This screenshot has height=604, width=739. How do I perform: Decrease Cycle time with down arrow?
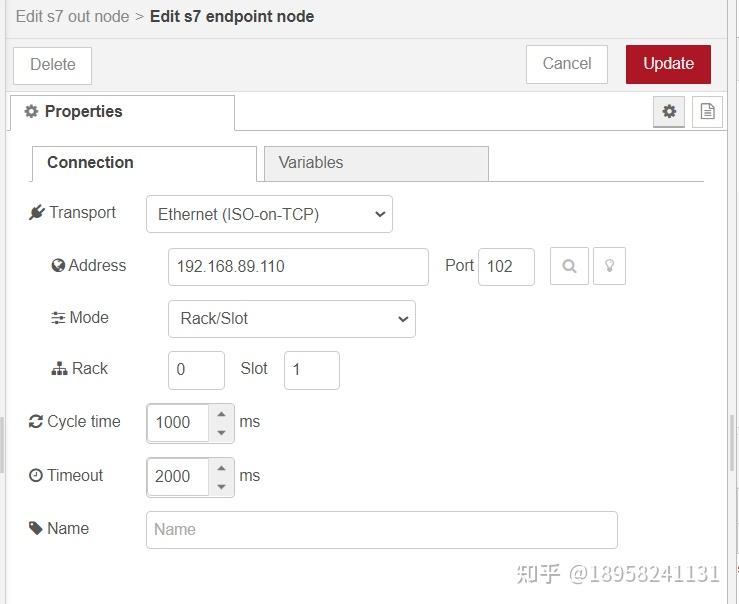point(222,432)
